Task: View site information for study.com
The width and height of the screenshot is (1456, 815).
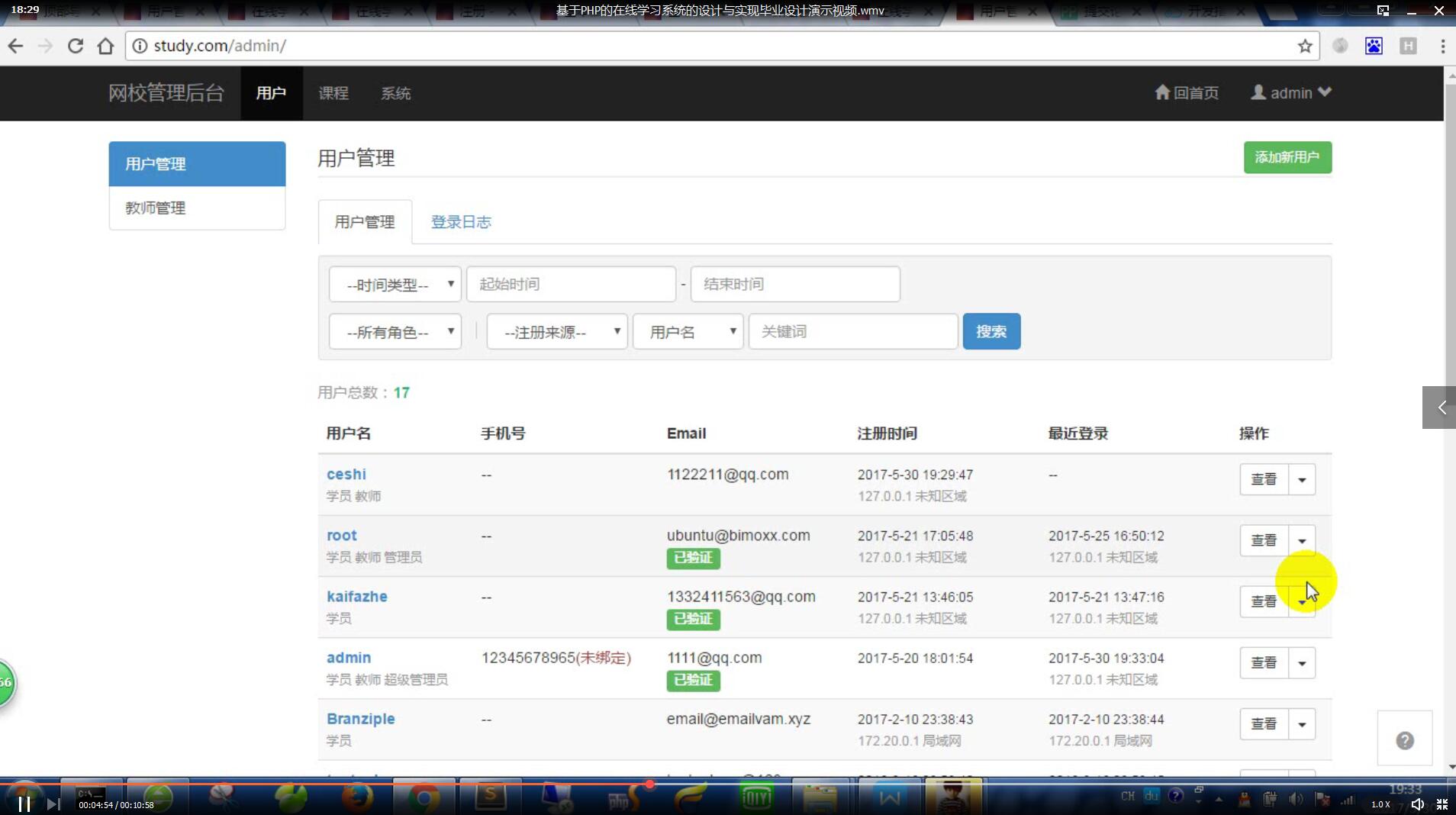Action: (140, 46)
